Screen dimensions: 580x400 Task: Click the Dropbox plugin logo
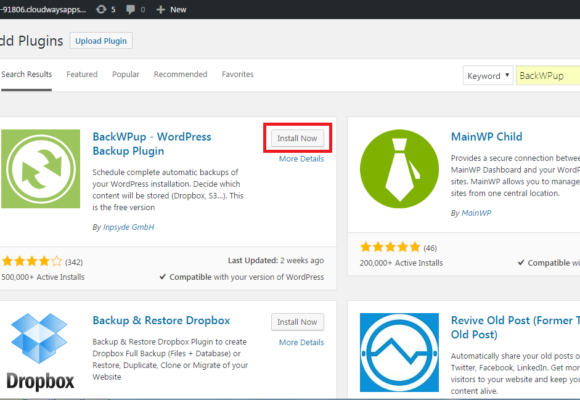[40, 352]
